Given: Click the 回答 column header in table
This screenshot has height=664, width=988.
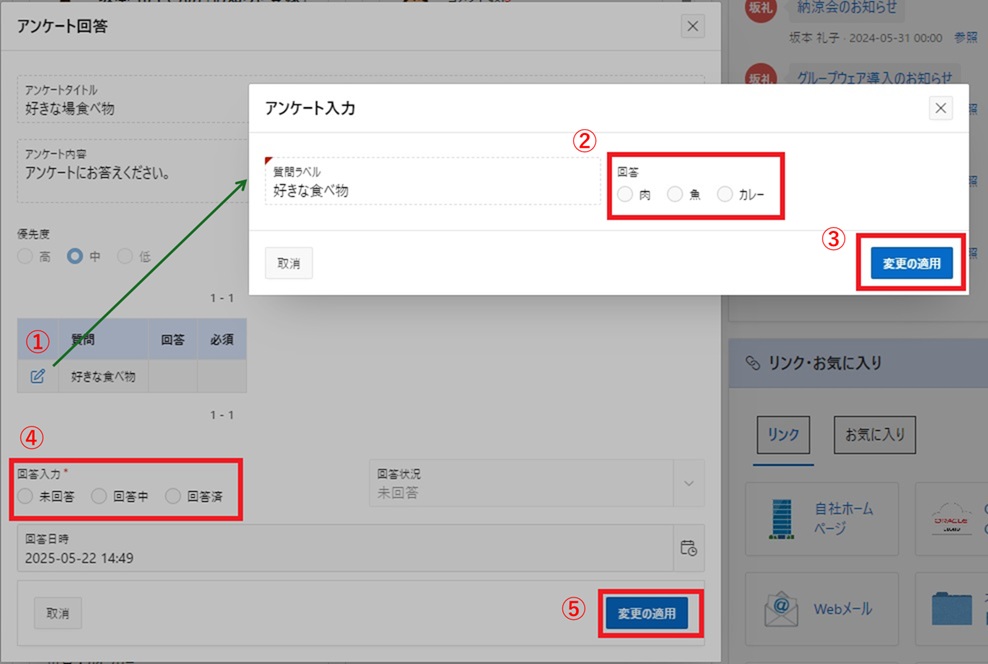Looking at the screenshot, I should tap(173, 340).
